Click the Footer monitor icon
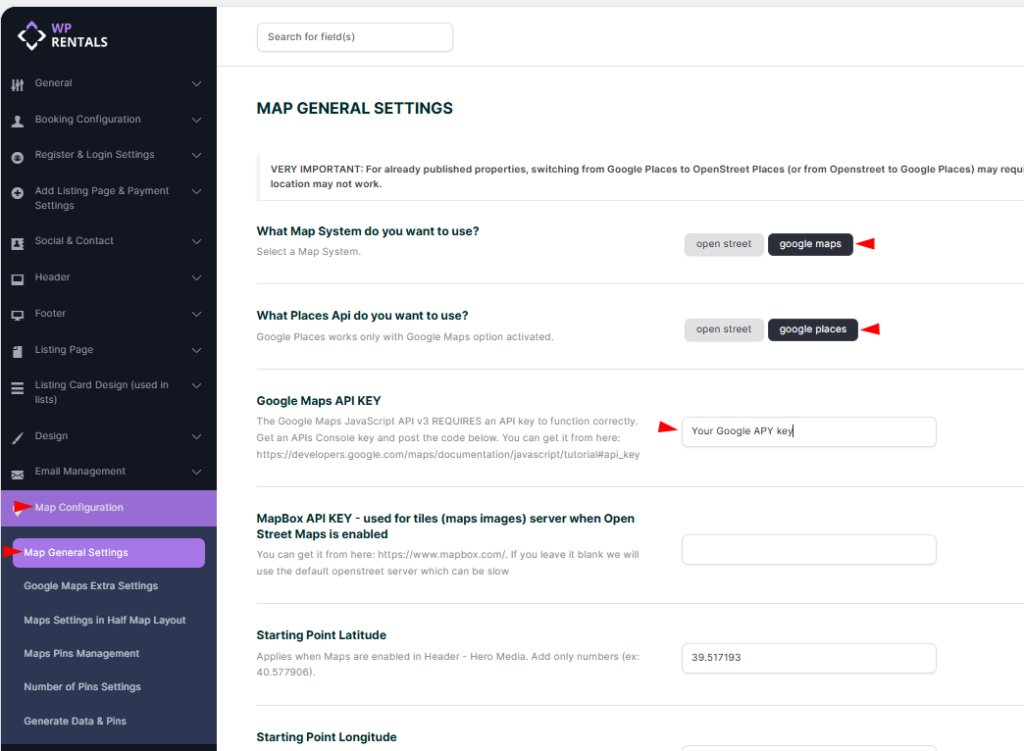 pos(18,315)
